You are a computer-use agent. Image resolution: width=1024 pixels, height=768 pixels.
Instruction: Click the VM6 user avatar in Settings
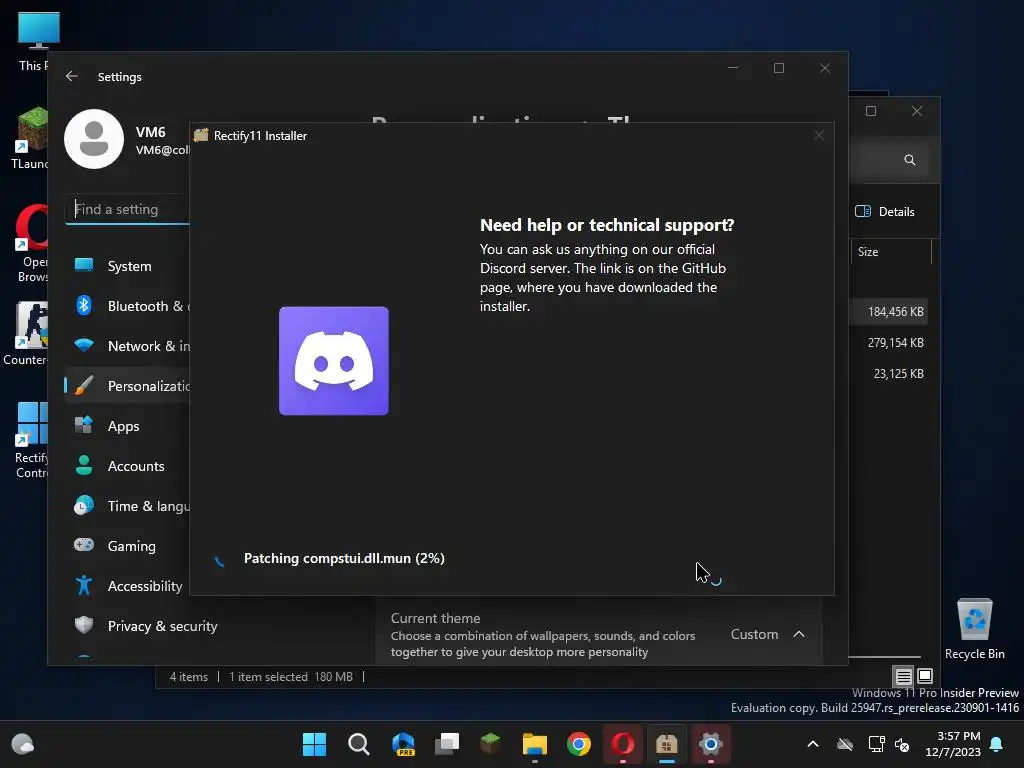[x=94, y=139]
